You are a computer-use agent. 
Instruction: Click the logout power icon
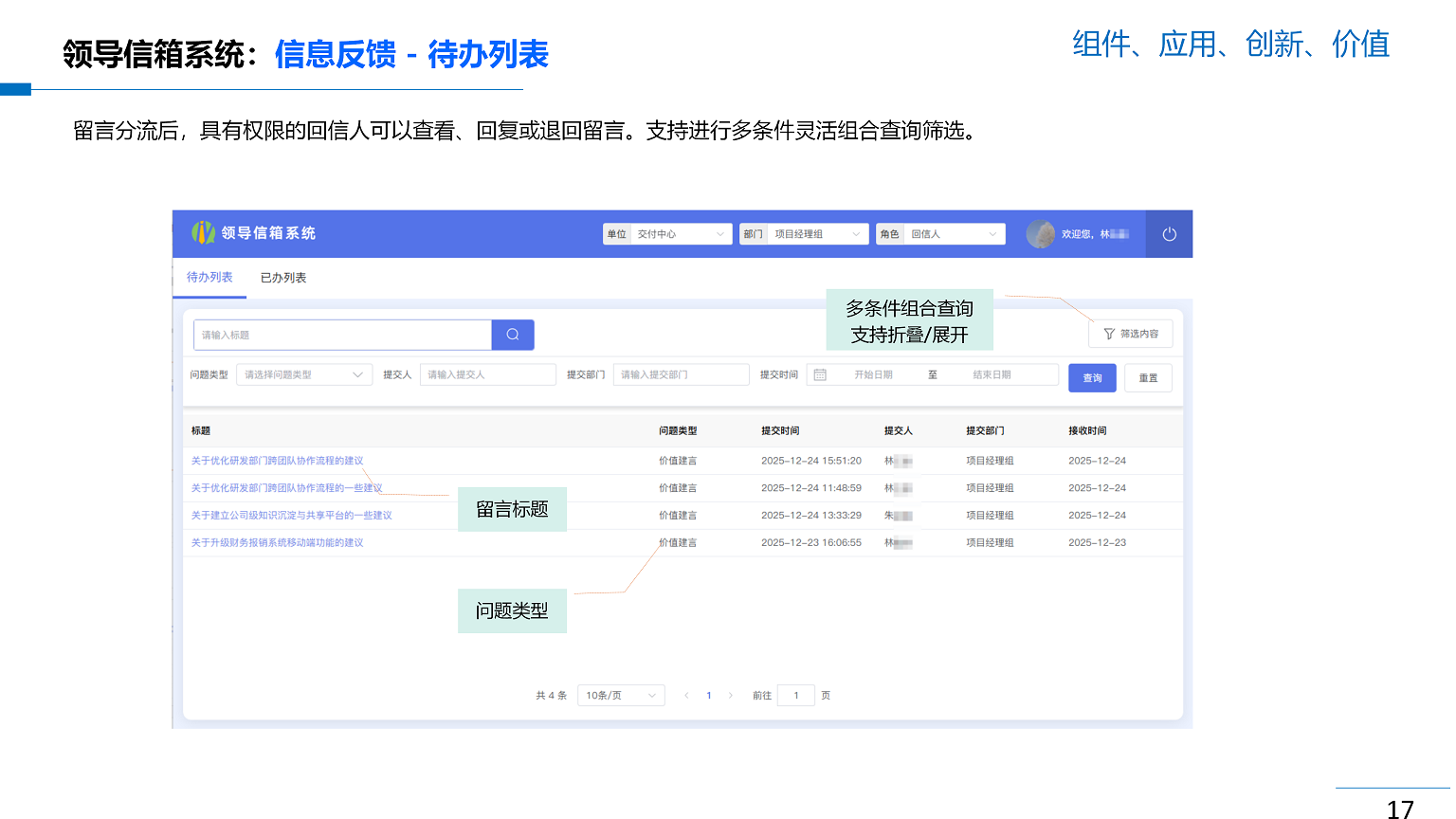click(x=1168, y=233)
